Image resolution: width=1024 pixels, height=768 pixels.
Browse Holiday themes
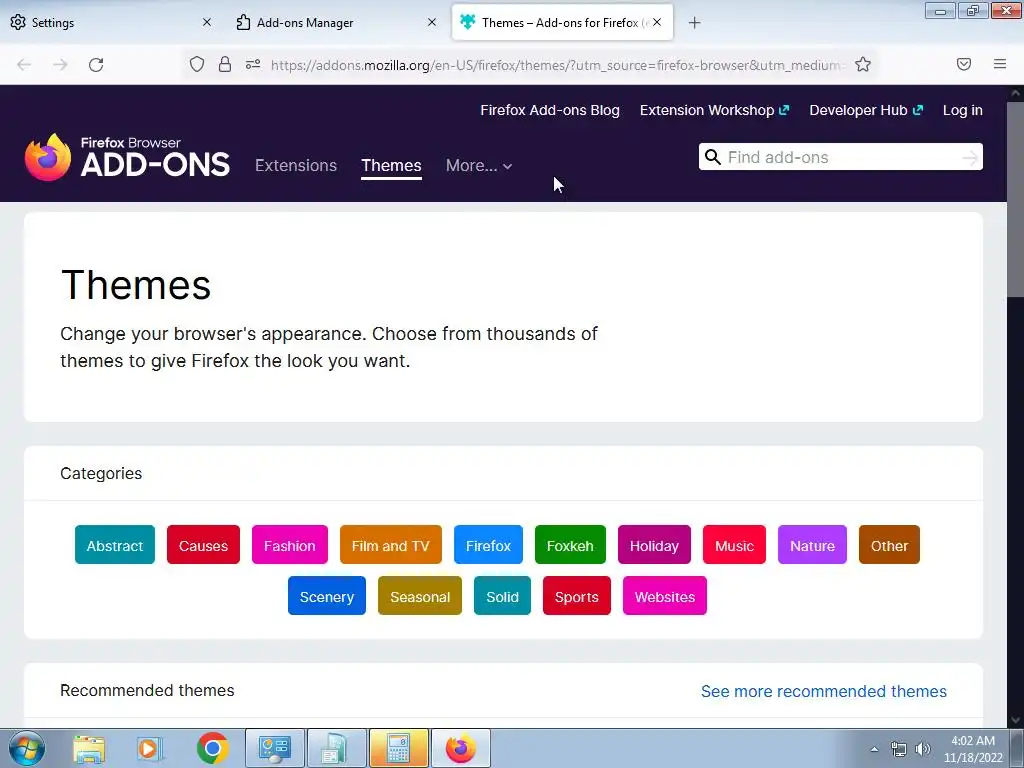(654, 545)
